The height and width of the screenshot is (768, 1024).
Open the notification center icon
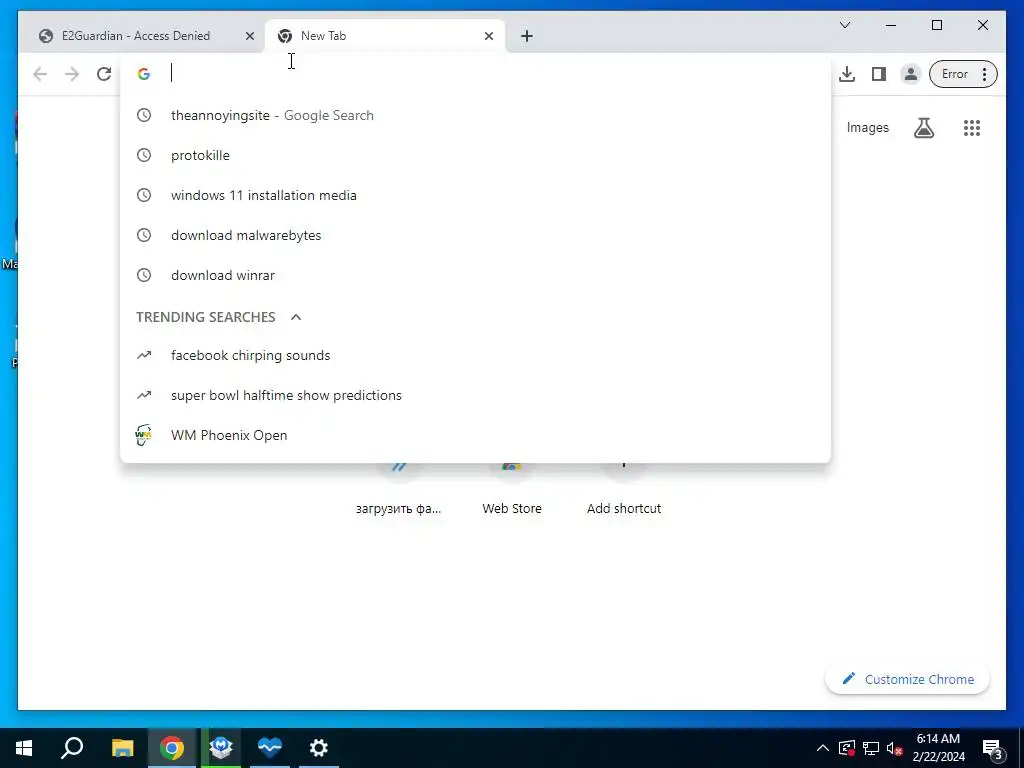pyautogui.click(x=992, y=748)
